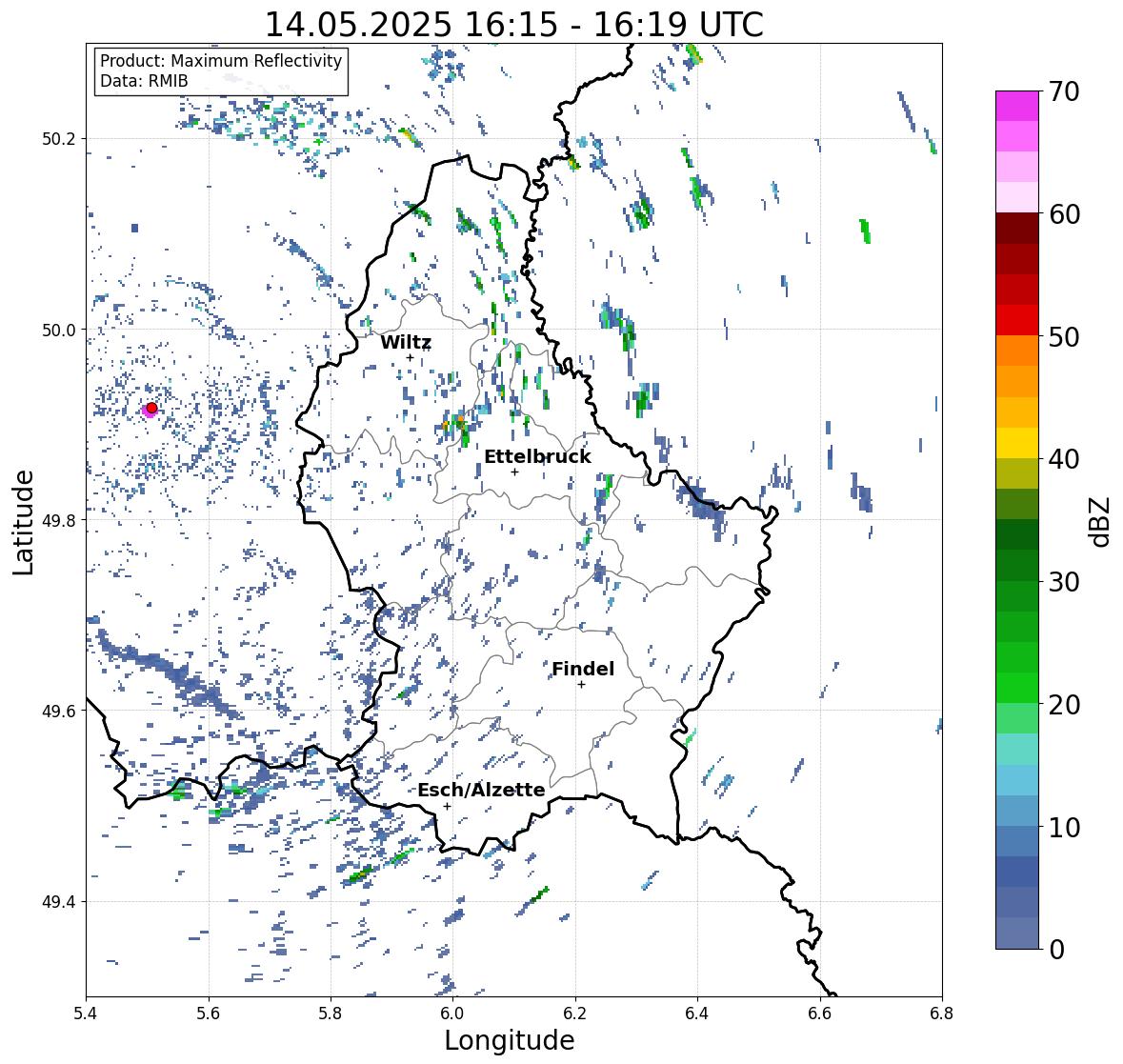Select the Esch/Alzette city label

coord(481,790)
